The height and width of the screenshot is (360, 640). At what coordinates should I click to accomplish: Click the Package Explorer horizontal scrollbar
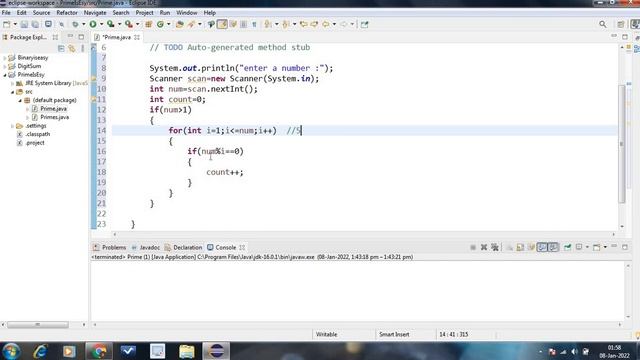38,325
